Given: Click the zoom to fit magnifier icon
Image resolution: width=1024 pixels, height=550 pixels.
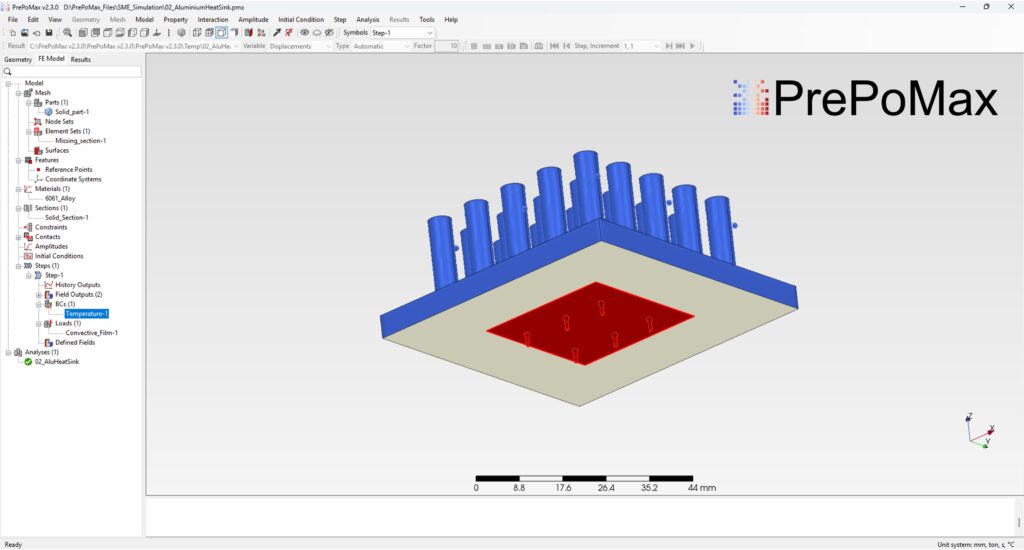Looking at the screenshot, I should point(68,33).
